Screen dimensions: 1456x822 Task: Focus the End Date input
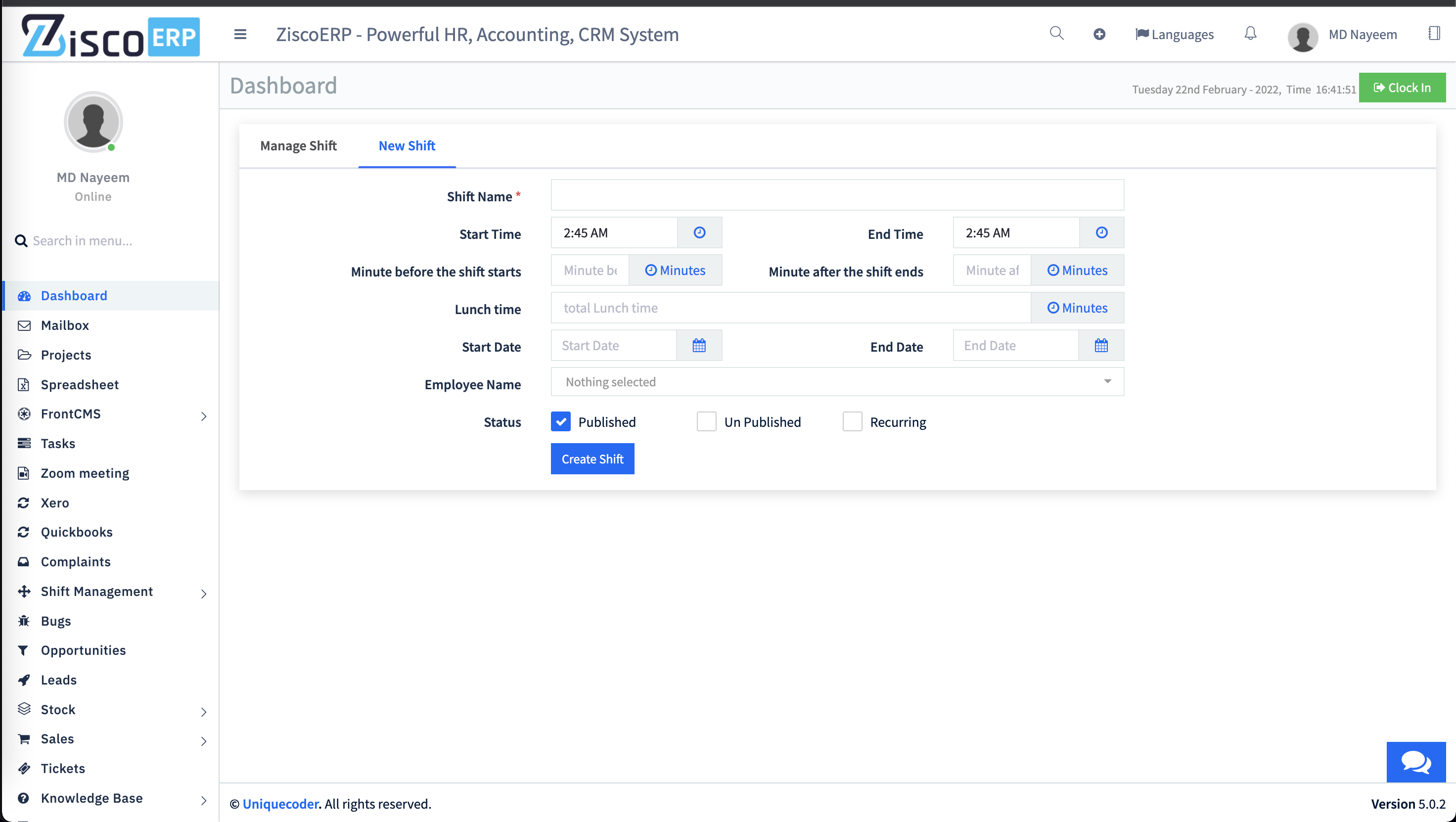pyautogui.click(x=1015, y=345)
